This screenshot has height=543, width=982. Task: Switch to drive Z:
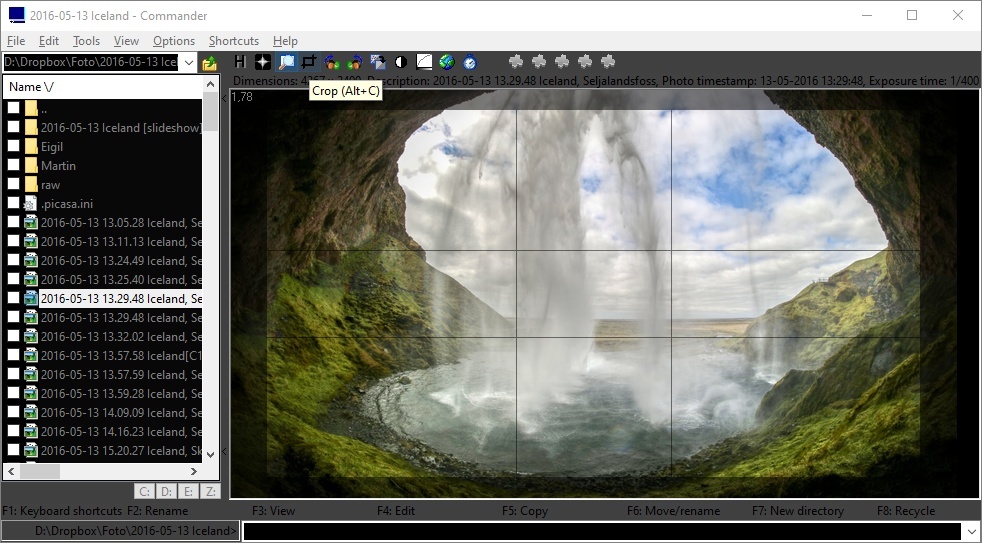(210, 492)
